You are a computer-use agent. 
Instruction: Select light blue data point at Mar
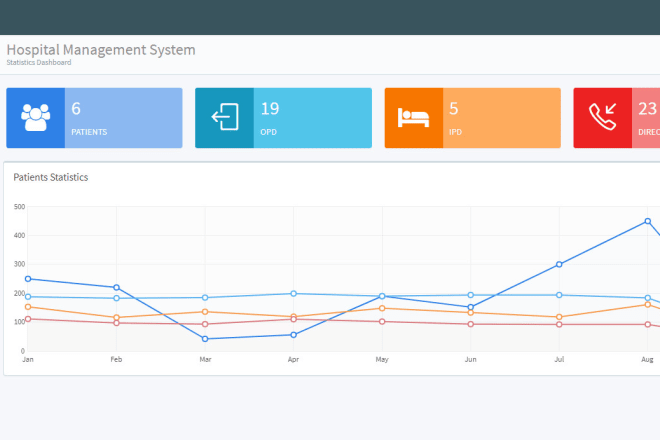click(205, 298)
